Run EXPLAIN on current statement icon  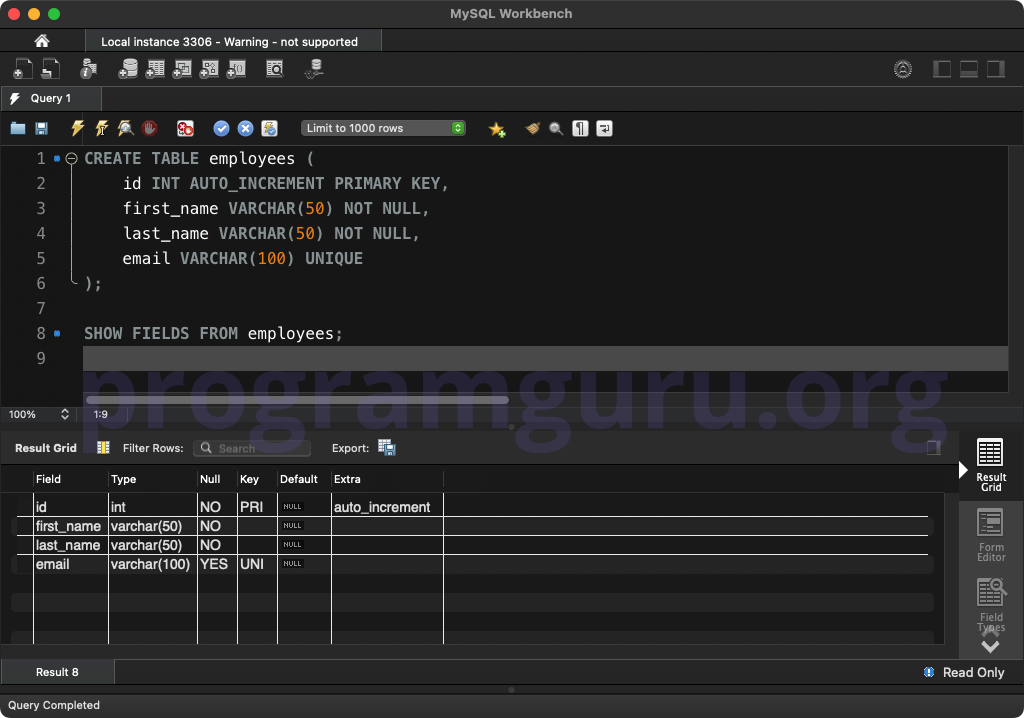(125, 128)
